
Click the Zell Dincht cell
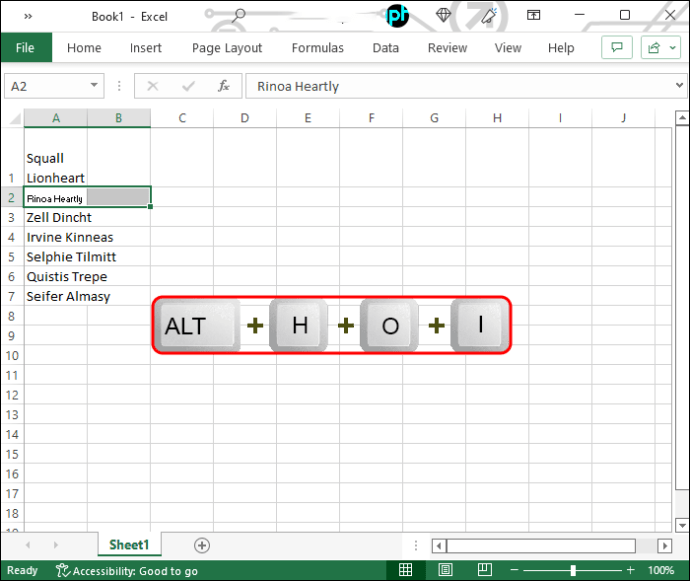pos(56,217)
